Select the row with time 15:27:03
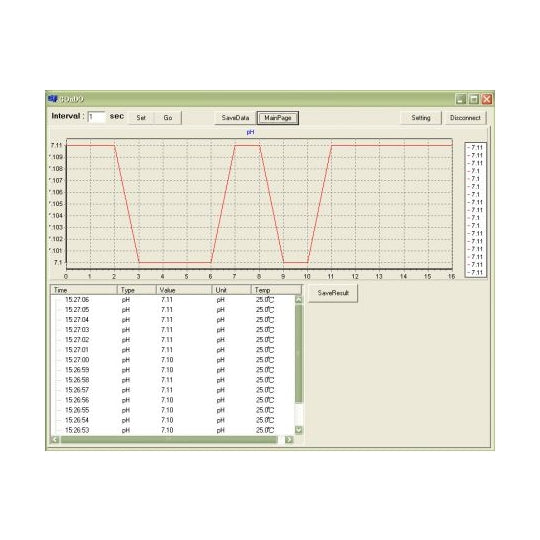Image resolution: width=540 pixels, height=540 pixels. 173,330
